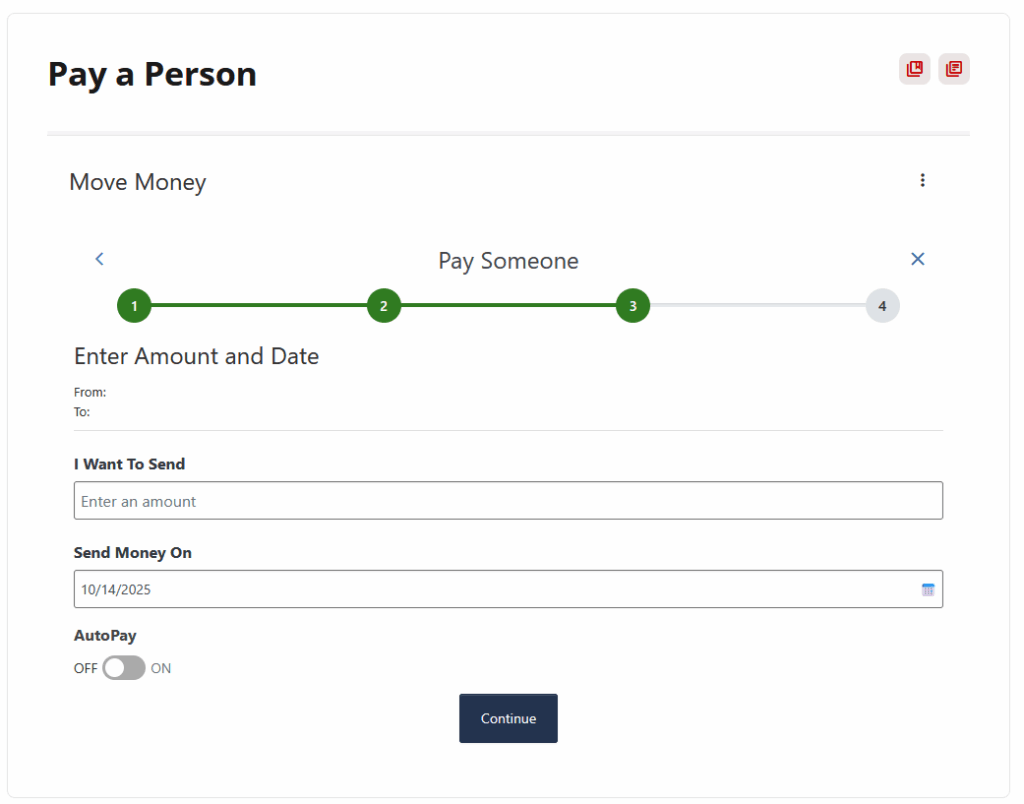Click the red stacked notes icon
This screenshot has width=1024, height=804.
point(954,69)
